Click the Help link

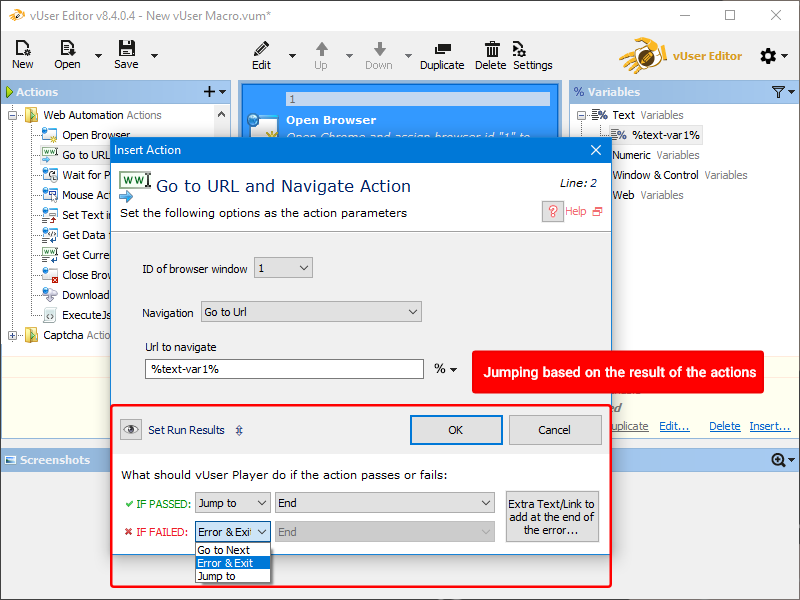click(x=576, y=211)
